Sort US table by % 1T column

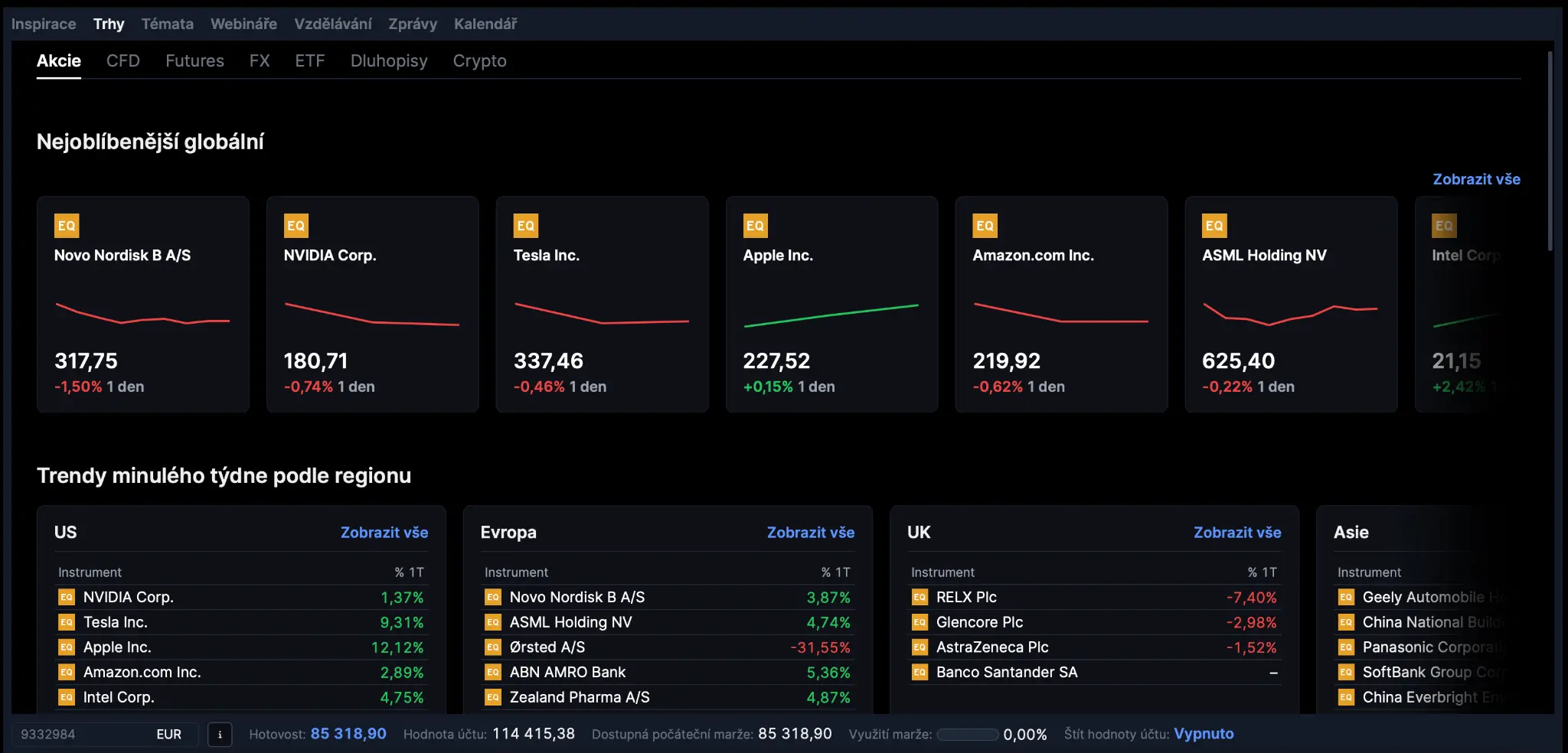click(409, 572)
